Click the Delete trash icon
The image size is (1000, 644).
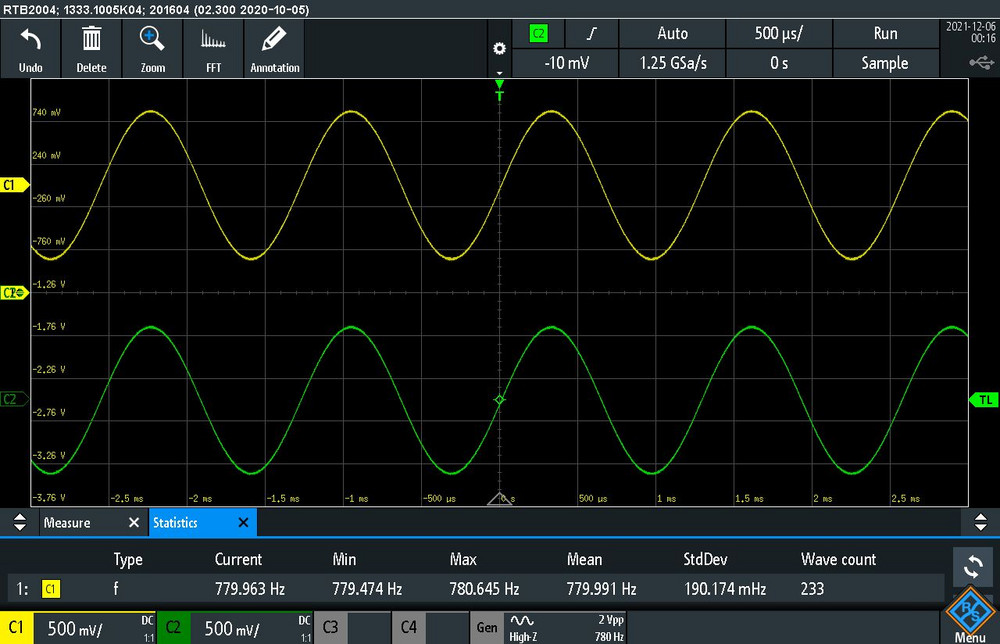[91, 48]
